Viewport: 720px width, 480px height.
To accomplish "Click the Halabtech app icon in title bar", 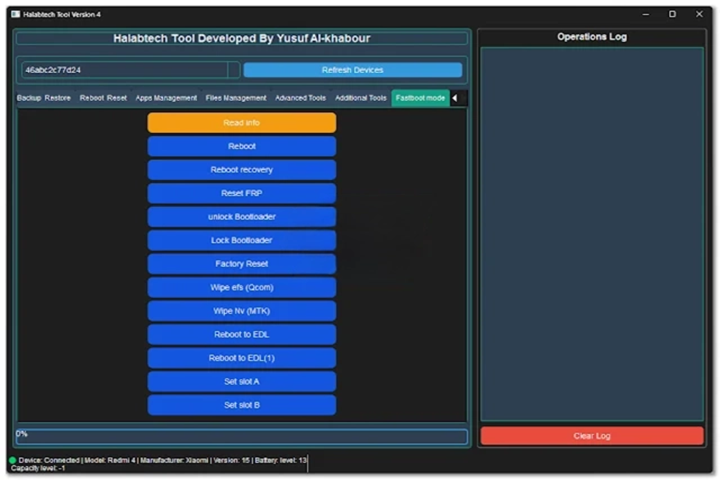I will pyautogui.click(x=15, y=14).
